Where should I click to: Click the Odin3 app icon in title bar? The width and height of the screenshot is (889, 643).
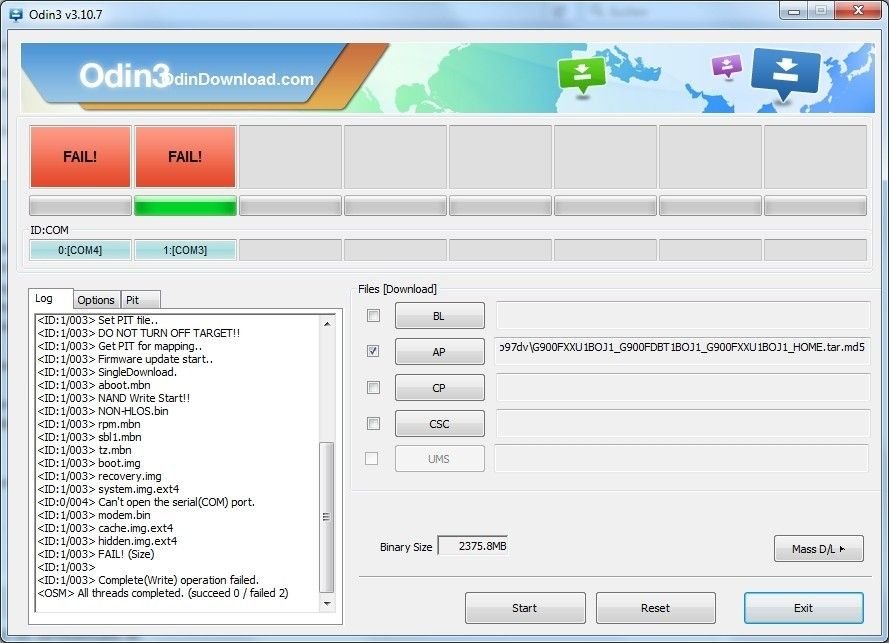[x=16, y=15]
